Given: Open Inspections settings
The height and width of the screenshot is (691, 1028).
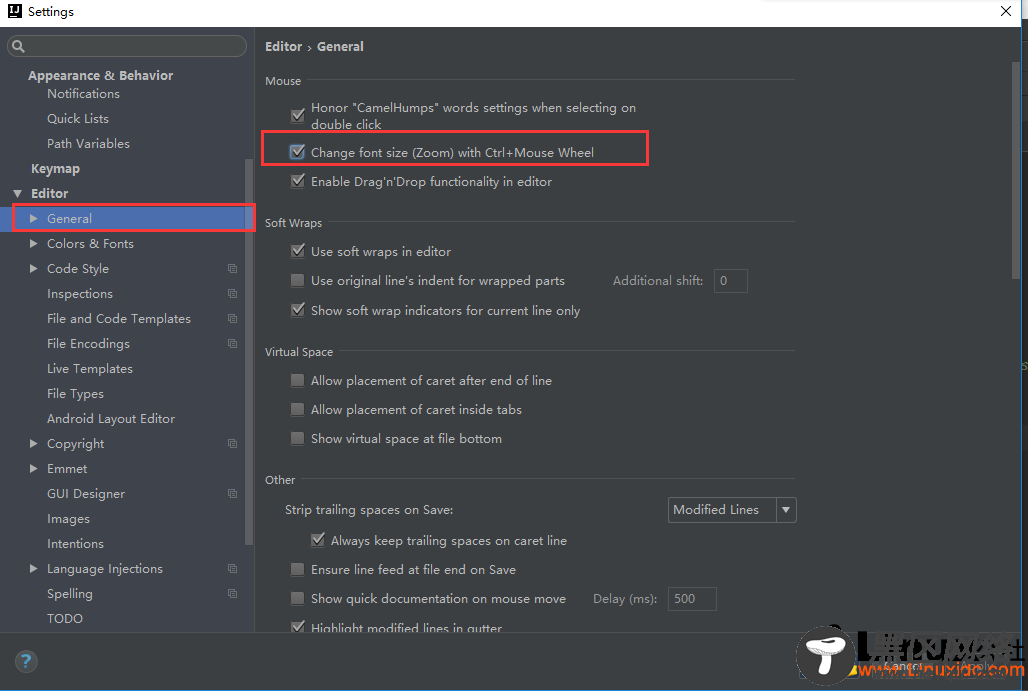Looking at the screenshot, I should (x=80, y=293).
